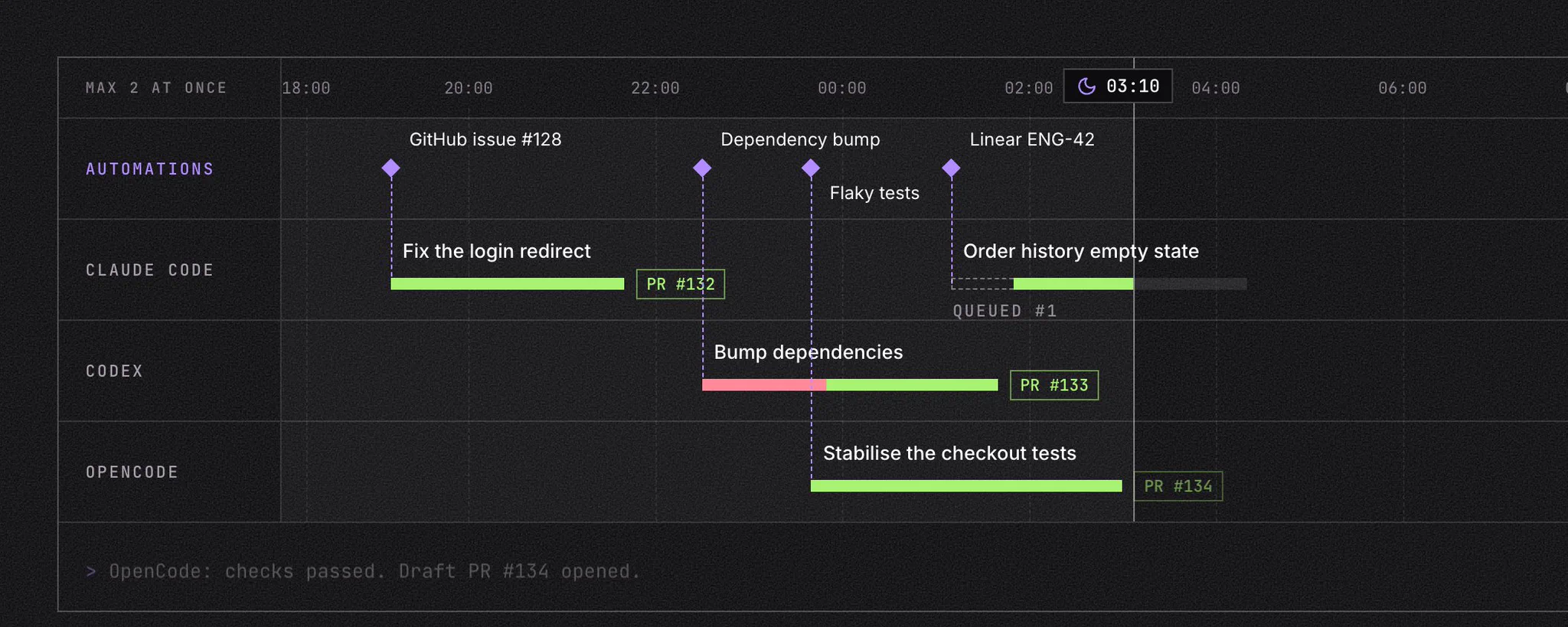Screen dimensions: 1568x627
Task: Click the Order history empty state bar
Action: pos(1073,284)
